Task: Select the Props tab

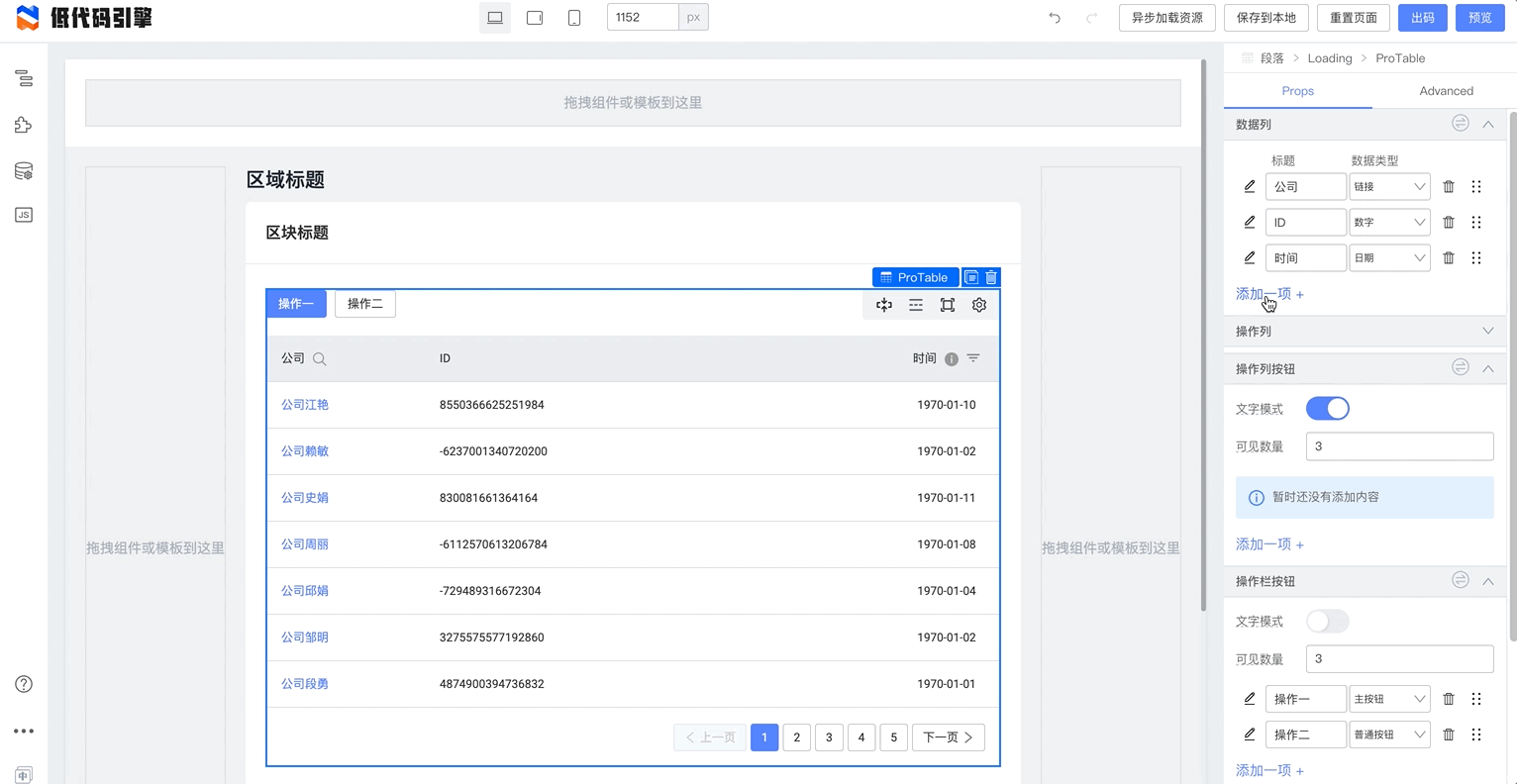Action: pyautogui.click(x=1297, y=91)
